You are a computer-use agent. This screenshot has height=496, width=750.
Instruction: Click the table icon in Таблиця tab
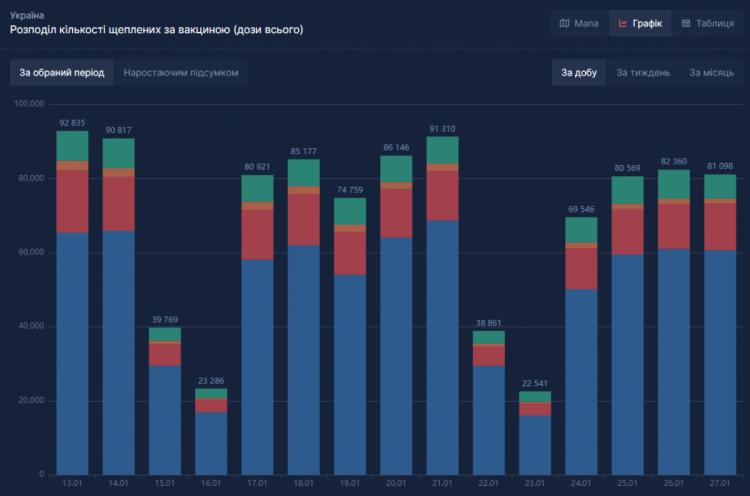pos(686,23)
